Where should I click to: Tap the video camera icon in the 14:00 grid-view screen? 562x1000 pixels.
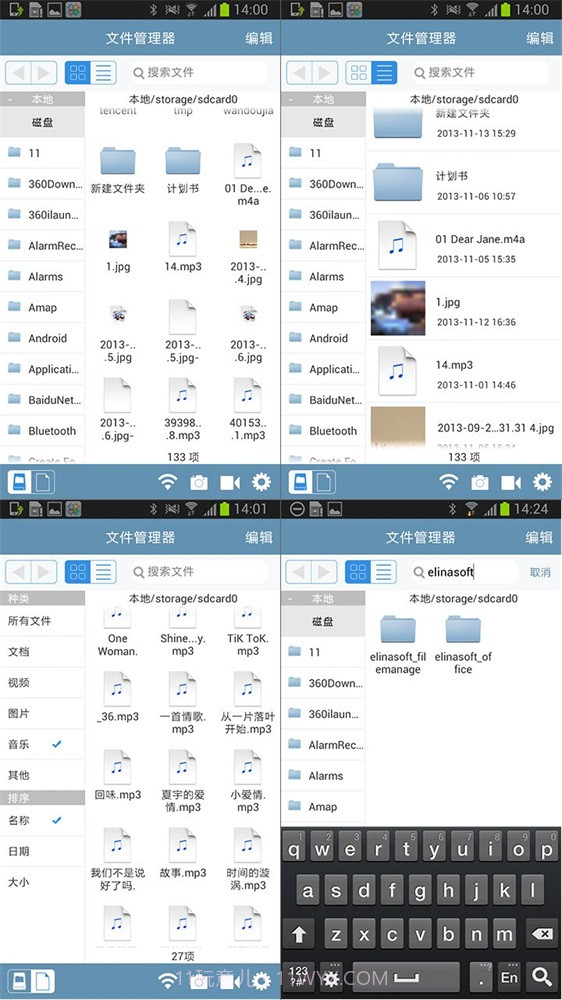tap(230, 482)
